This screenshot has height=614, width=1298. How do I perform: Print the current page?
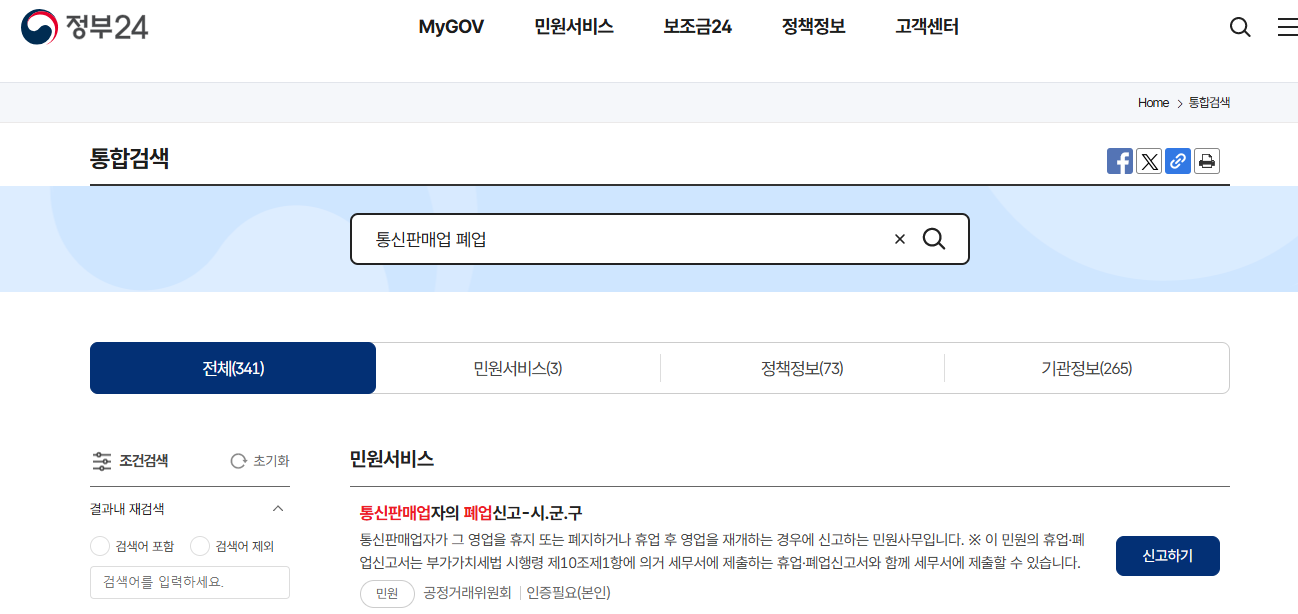tap(1206, 161)
